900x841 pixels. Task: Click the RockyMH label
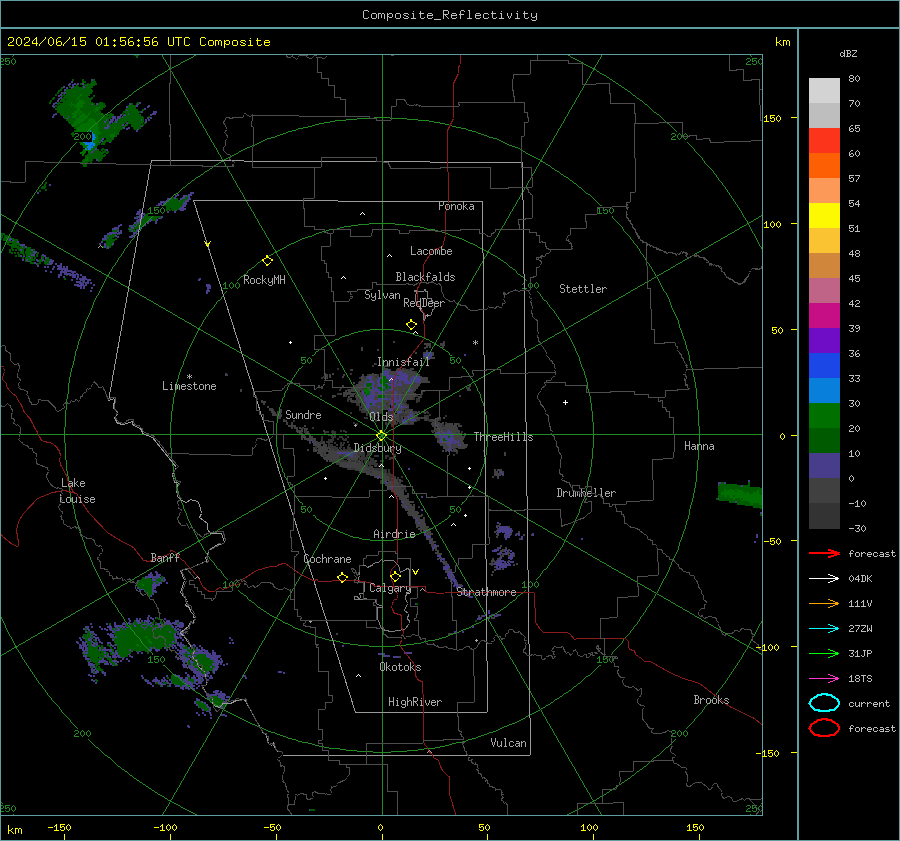pyautogui.click(x=264, y=280)
